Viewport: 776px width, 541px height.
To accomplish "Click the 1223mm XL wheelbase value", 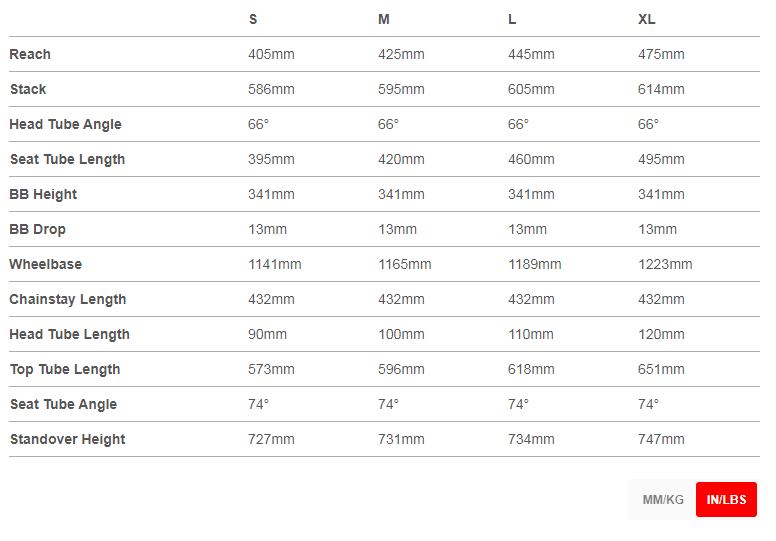I will [665, 264].
